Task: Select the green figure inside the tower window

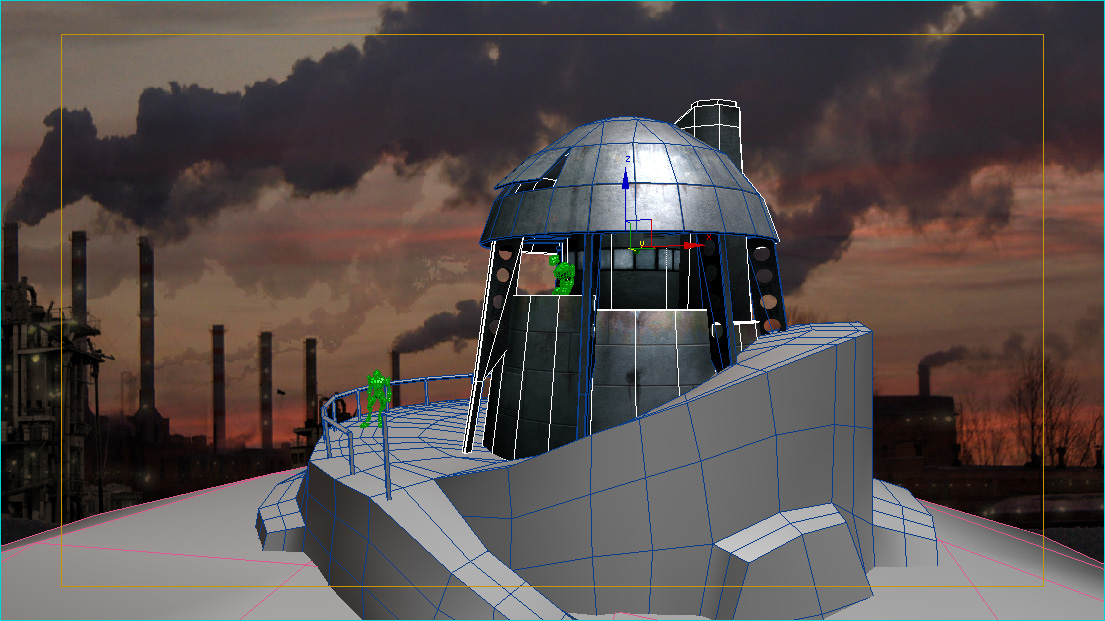Action: tap(564, 275)
